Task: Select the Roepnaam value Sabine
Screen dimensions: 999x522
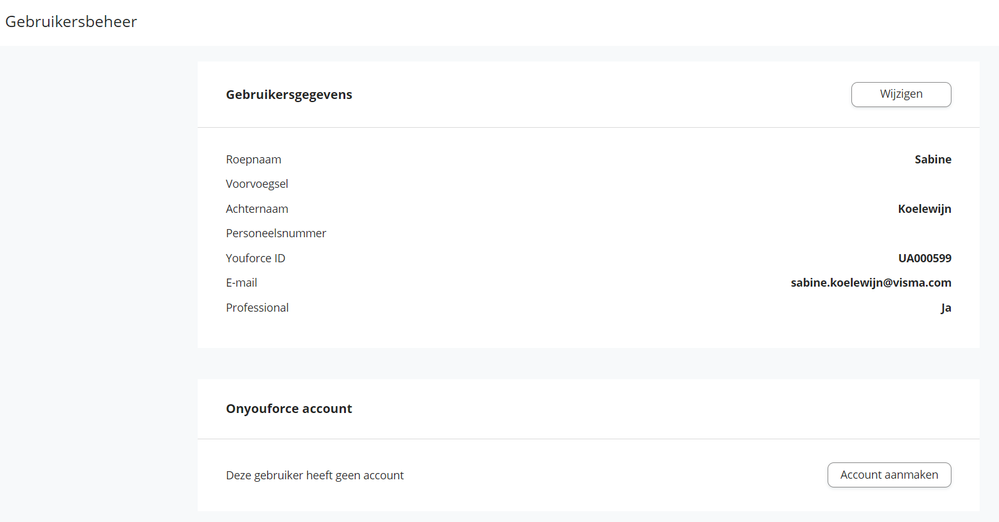Action: click(933, 160)
